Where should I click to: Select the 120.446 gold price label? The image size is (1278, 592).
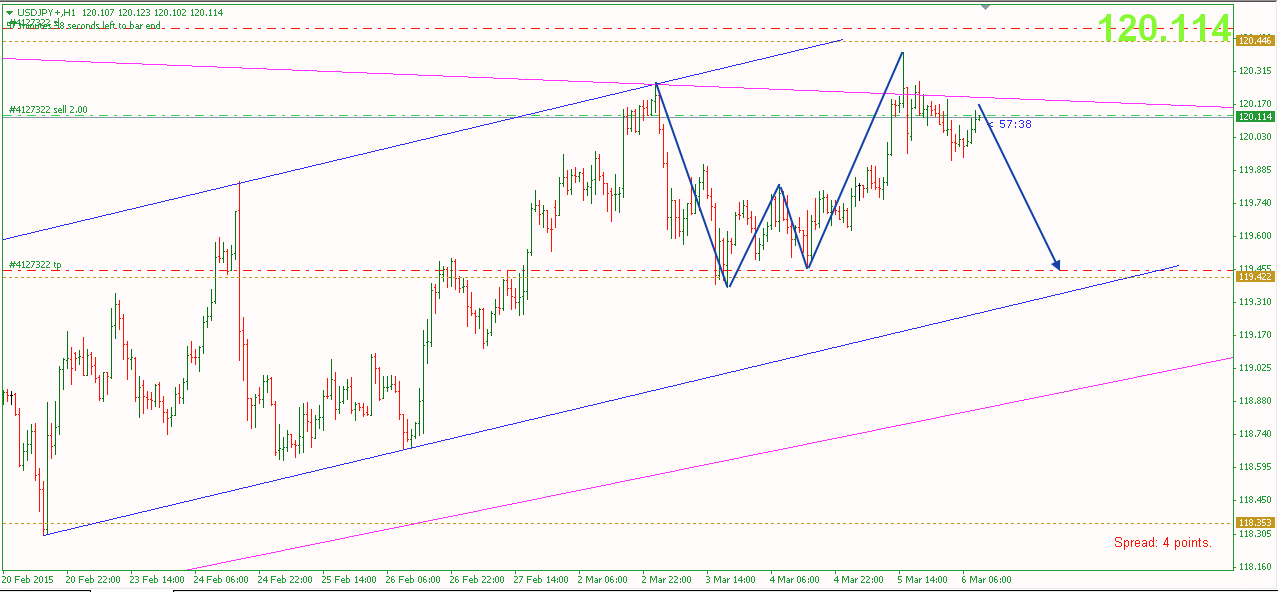pyautogui.click(x=1255, y=41)
